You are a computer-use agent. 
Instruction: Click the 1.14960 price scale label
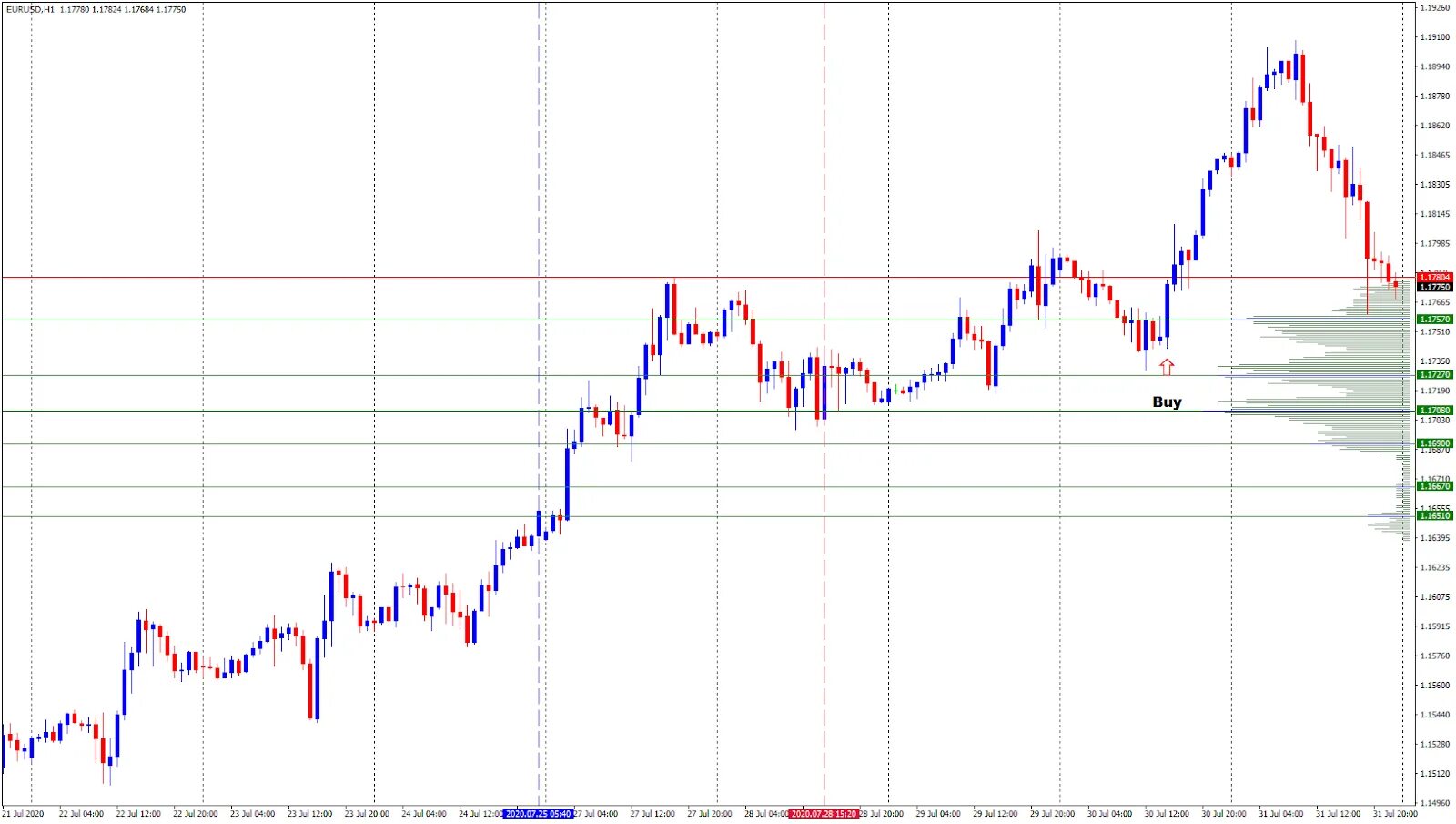(1435, 804)
